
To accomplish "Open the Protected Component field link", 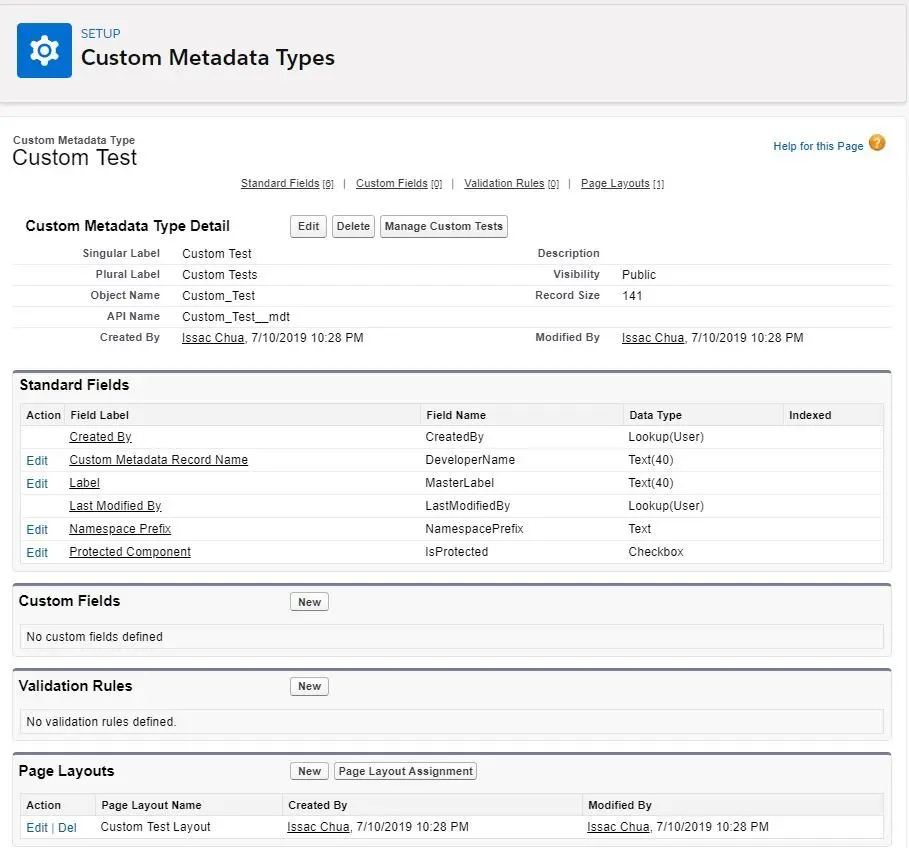I will click(130, 552).
